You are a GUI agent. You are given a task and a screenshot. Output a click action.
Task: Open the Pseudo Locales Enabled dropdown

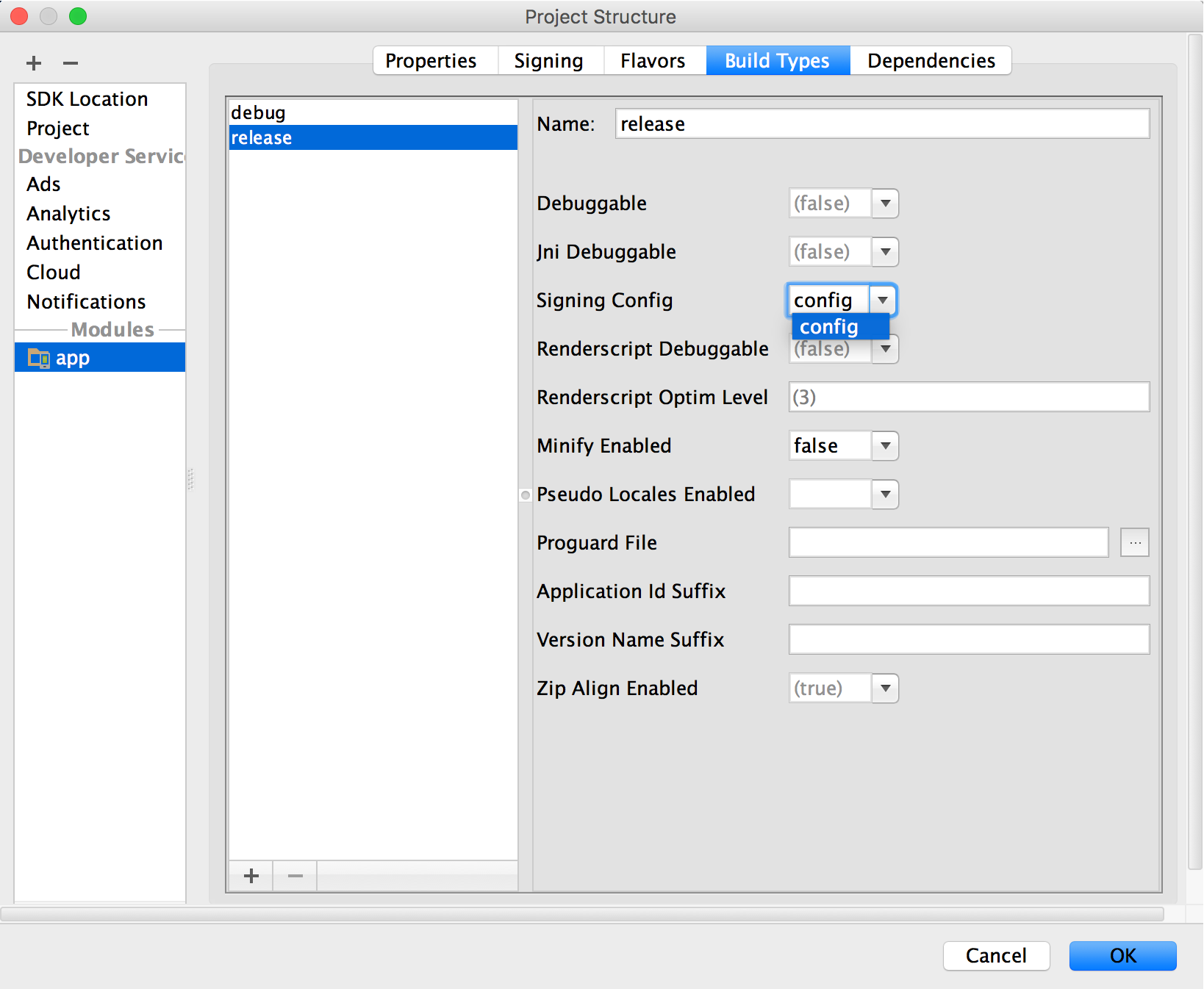885,495
